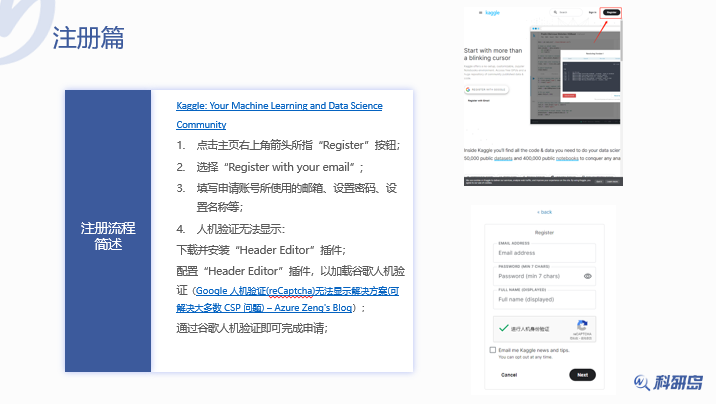
Task: Click the black Register button in the Kaggle header
Action: [x=611, y=12]
